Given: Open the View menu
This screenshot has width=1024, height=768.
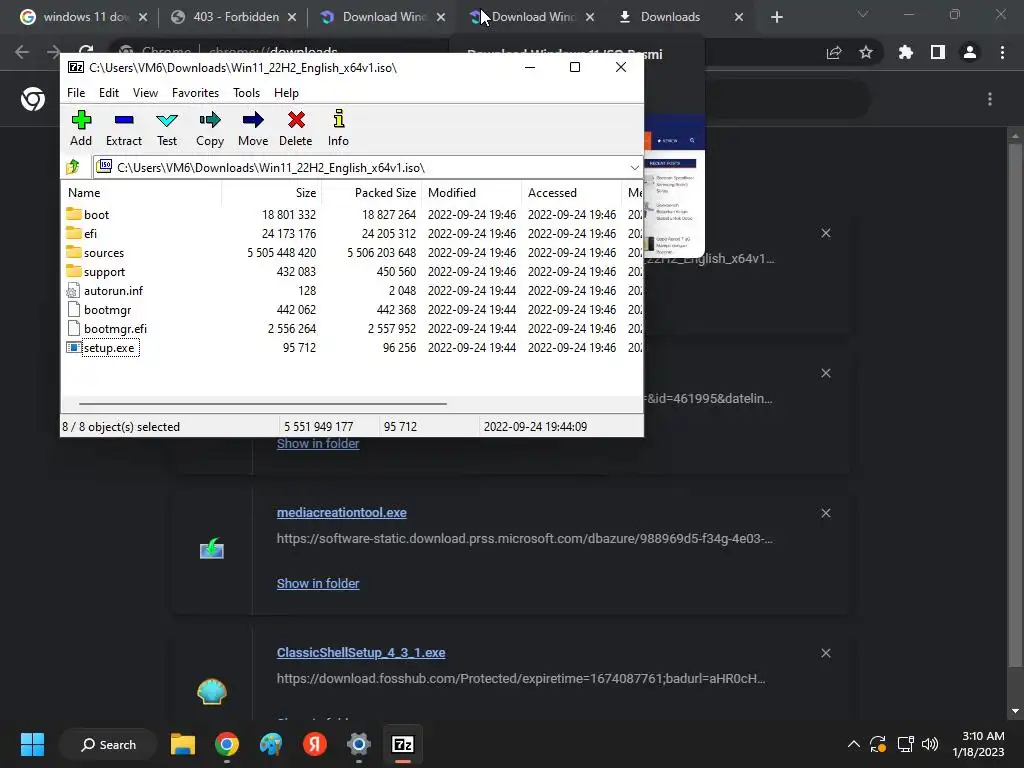Looking at the screenshot, I should coord(145,93).
